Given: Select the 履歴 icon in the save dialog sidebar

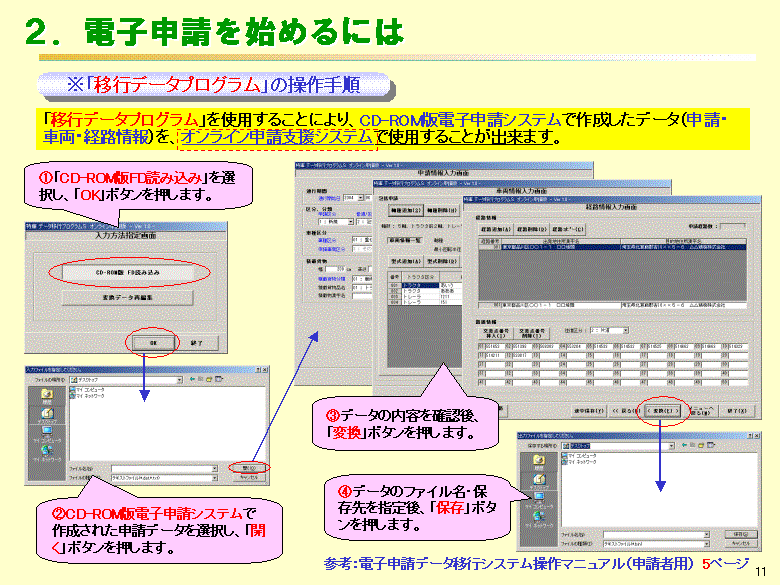Looking at the screenshot, I should pyautogui.click(x=539, y=463).
